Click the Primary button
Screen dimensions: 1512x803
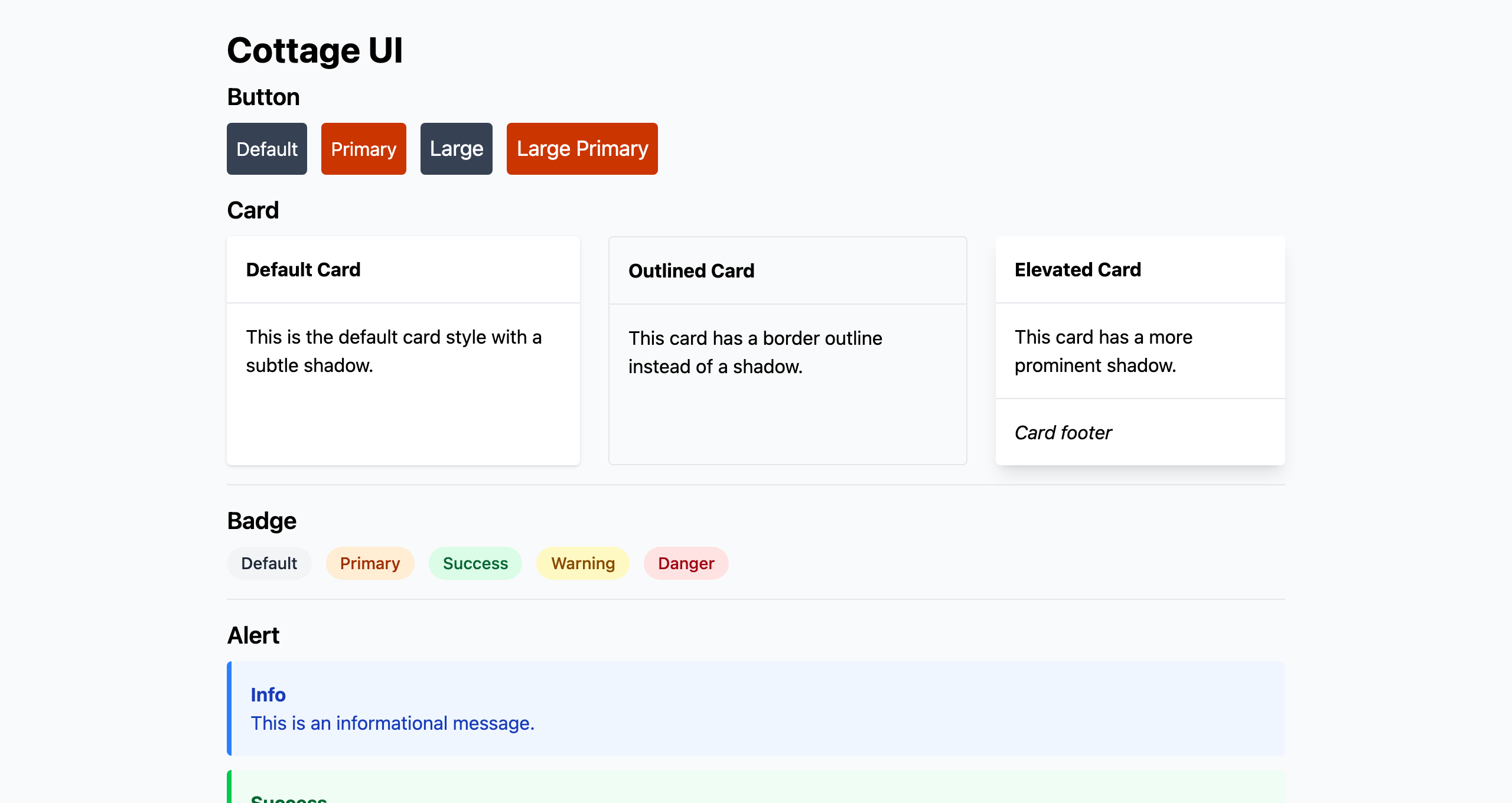click(363, 149)
